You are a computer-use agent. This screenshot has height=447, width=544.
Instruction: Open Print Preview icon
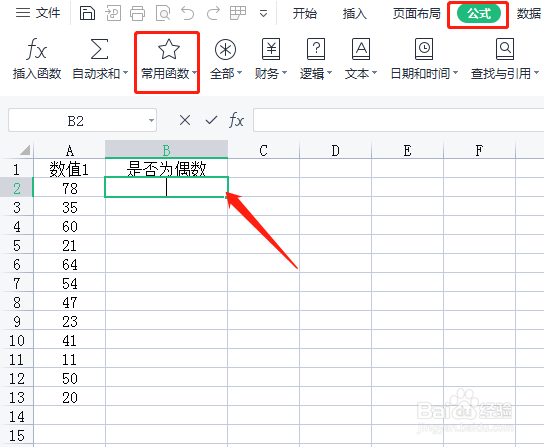tap(163, 13)
